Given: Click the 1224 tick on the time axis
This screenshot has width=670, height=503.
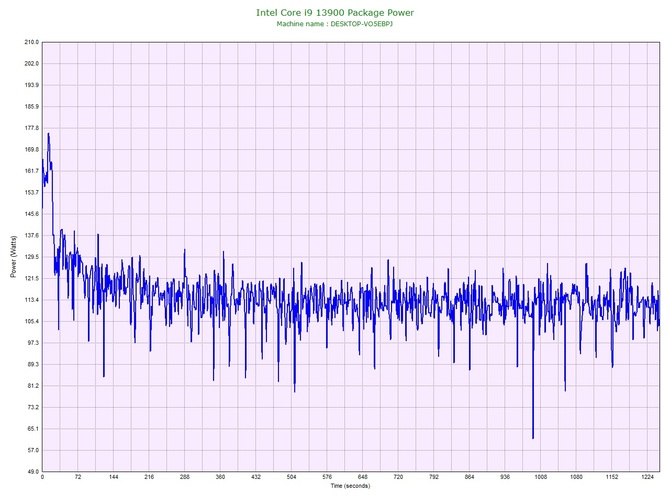Looking at the screenshot, I should point(647,477).
